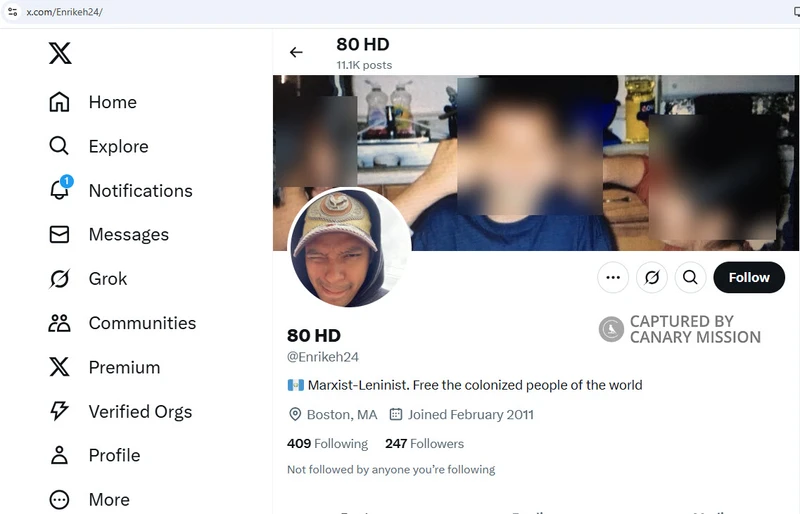Search this profile's posts
This screenshot has height=514, width=800.
[690, 277]
